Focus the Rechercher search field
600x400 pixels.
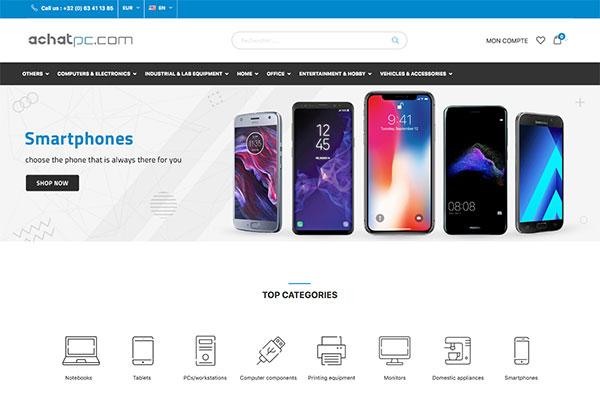click(x=312, y=40)
